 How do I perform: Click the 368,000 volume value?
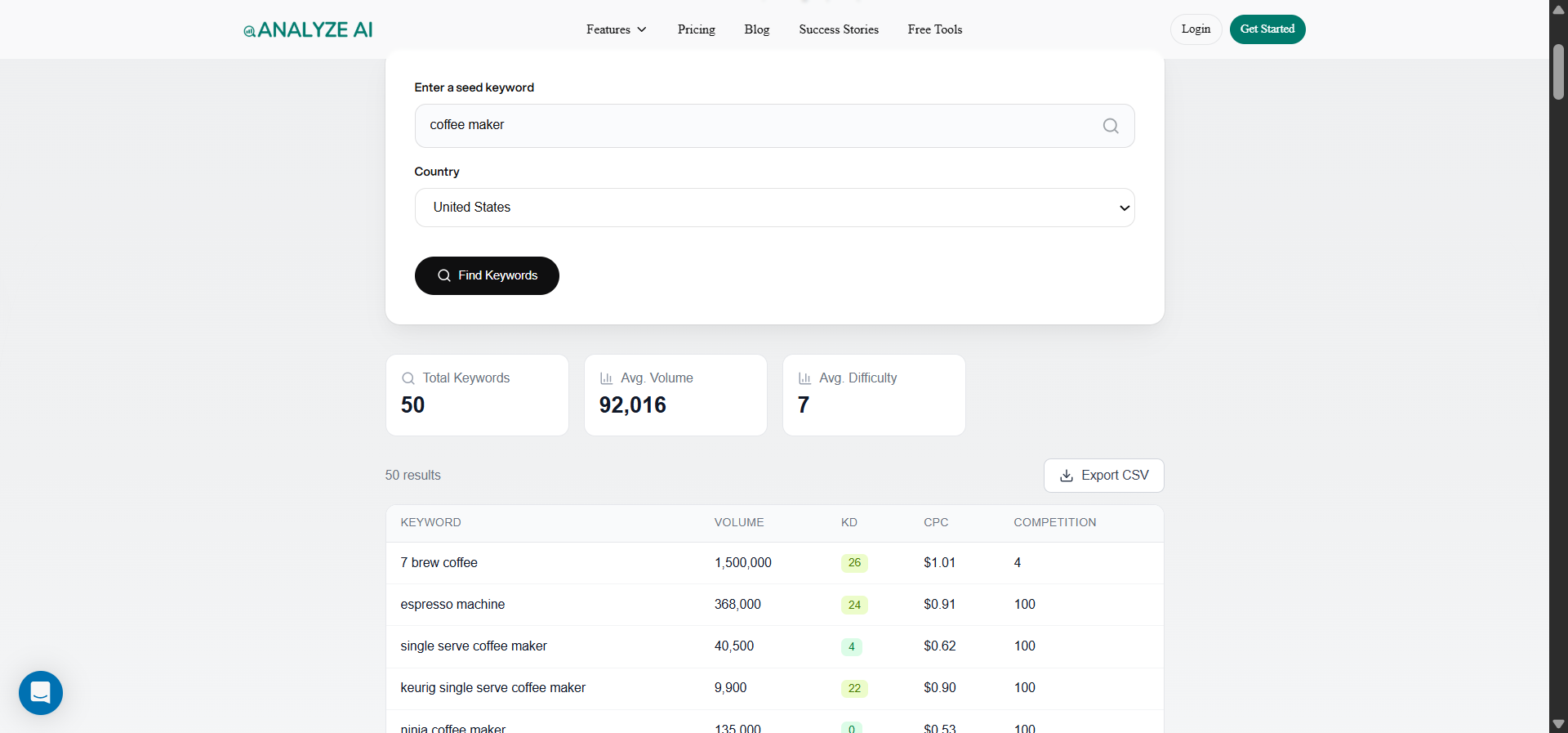pos(737,605)
